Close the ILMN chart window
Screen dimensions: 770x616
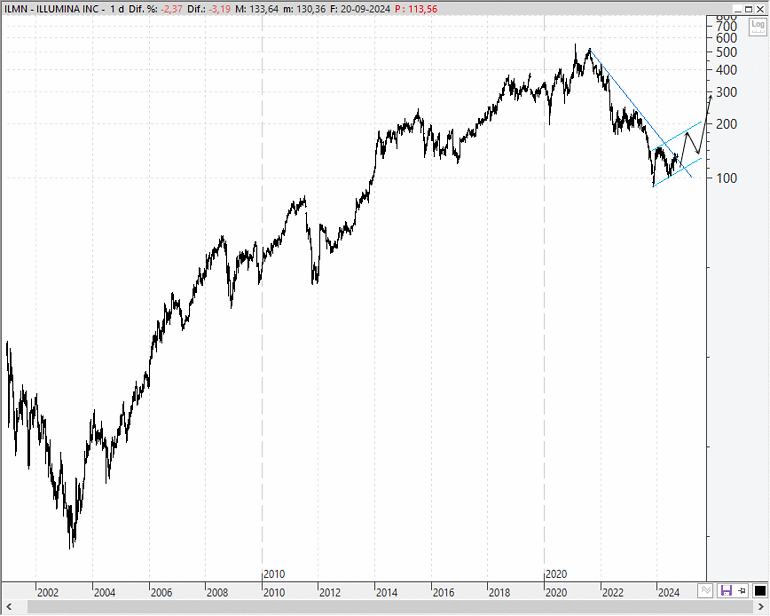(760, 9)
